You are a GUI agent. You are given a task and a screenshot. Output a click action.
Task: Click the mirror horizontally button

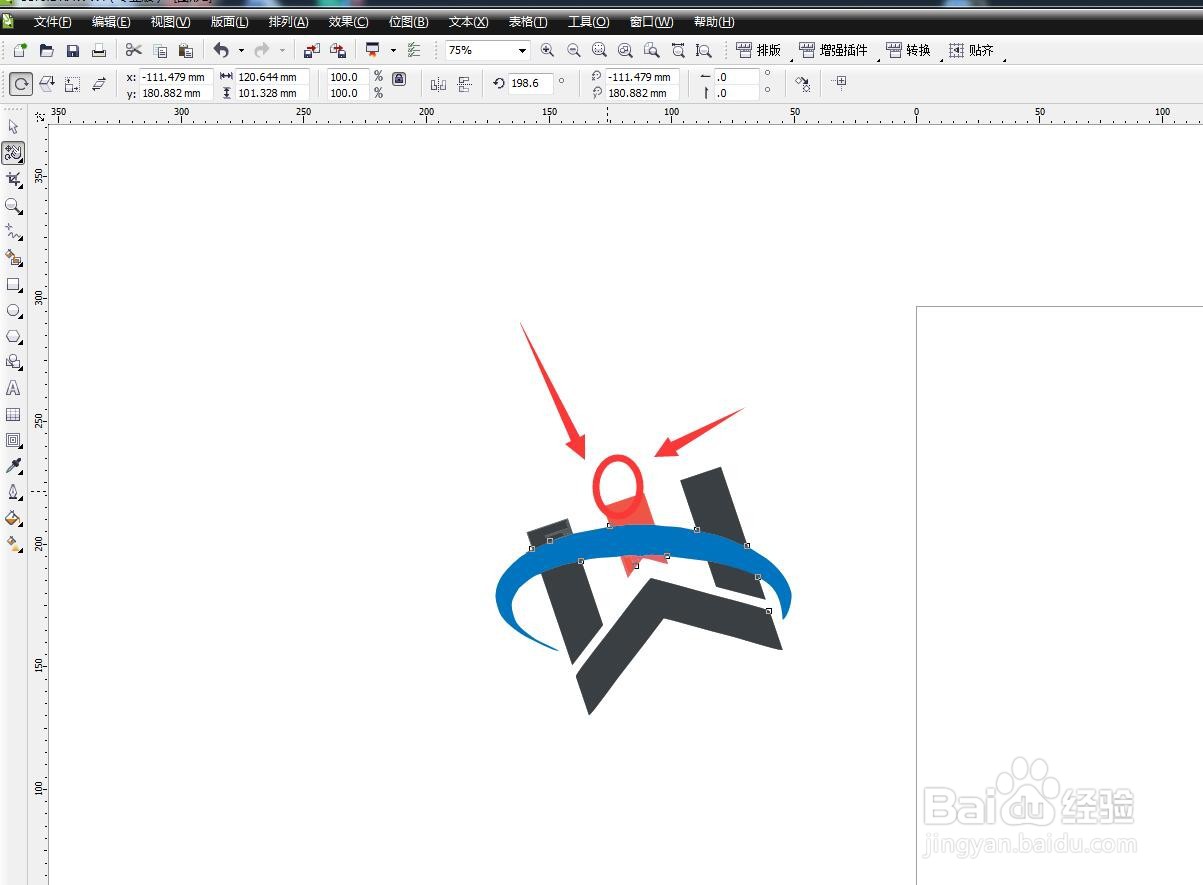pos(438,84)
